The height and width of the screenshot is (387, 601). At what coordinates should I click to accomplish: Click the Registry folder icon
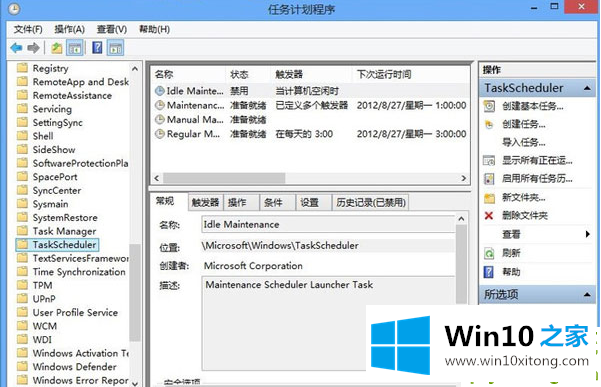(x=23, y=68)
